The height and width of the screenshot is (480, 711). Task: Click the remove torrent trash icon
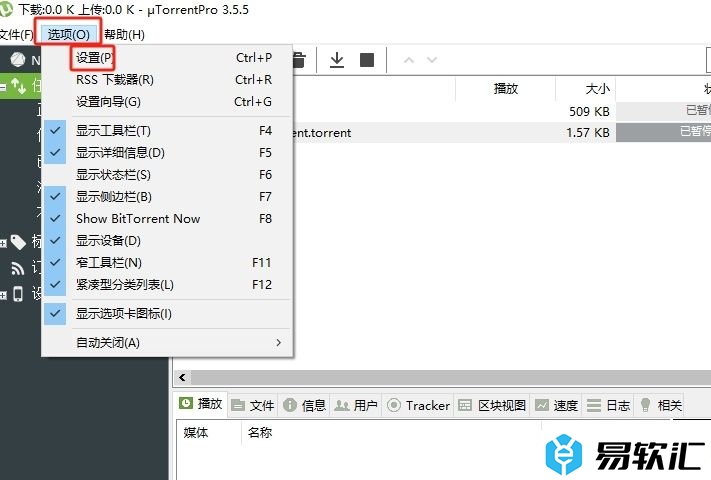[299, 60]
